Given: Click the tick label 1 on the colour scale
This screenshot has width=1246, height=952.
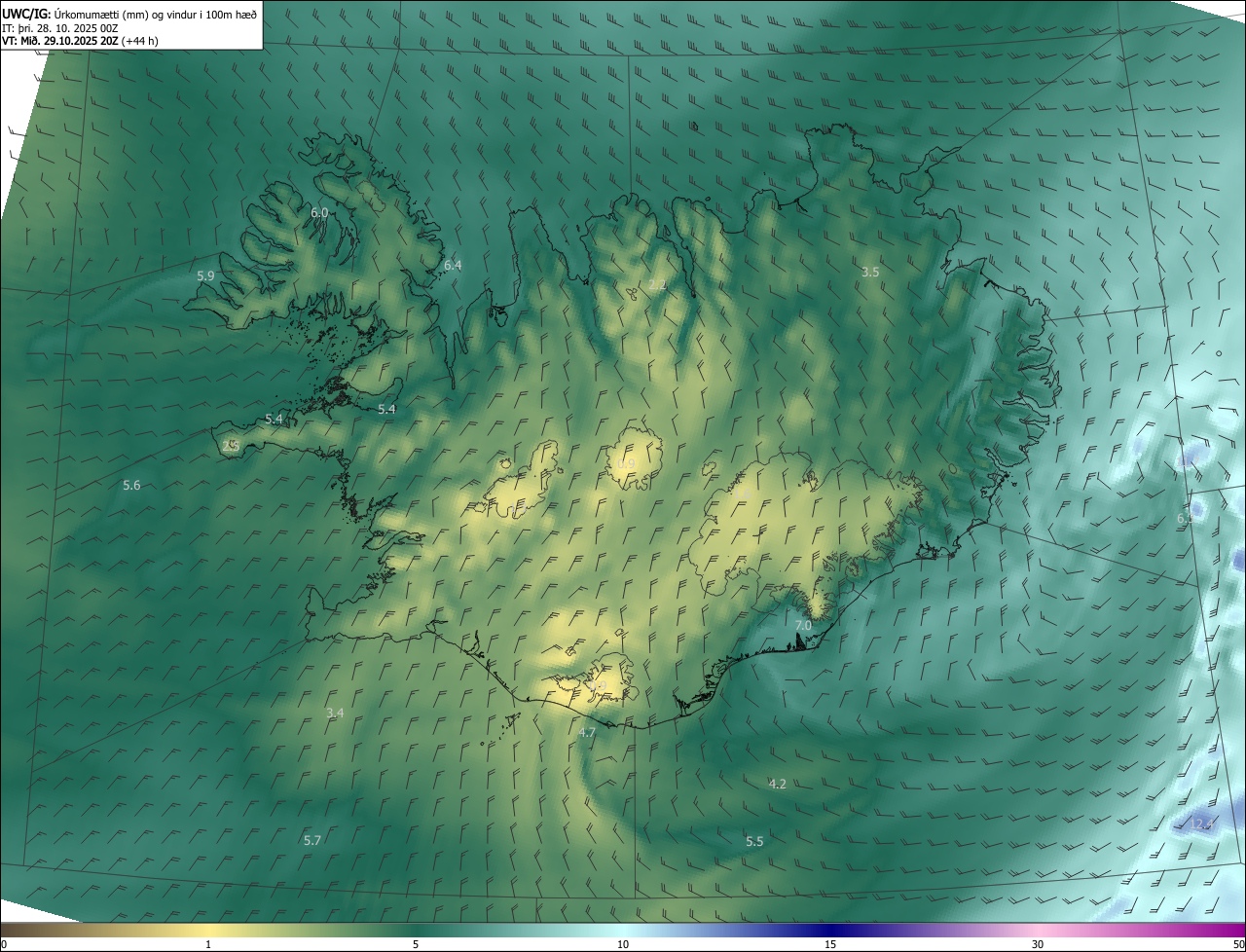Looking at the screenshot, I should point(208,944).
